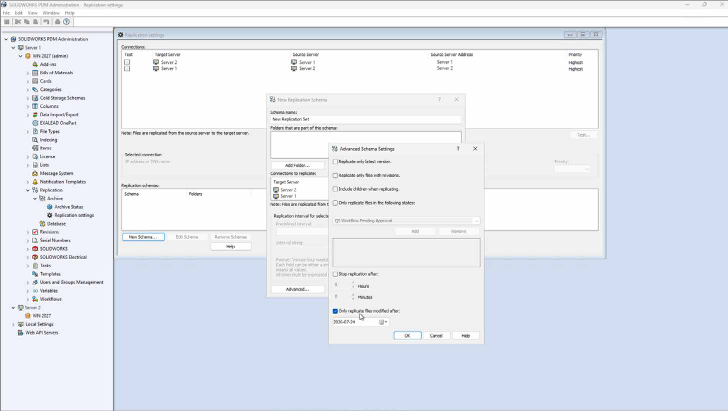This screenshot has width=728, height=411.
Task: Click the Categories node icon
Action: [x=35, y=89]
